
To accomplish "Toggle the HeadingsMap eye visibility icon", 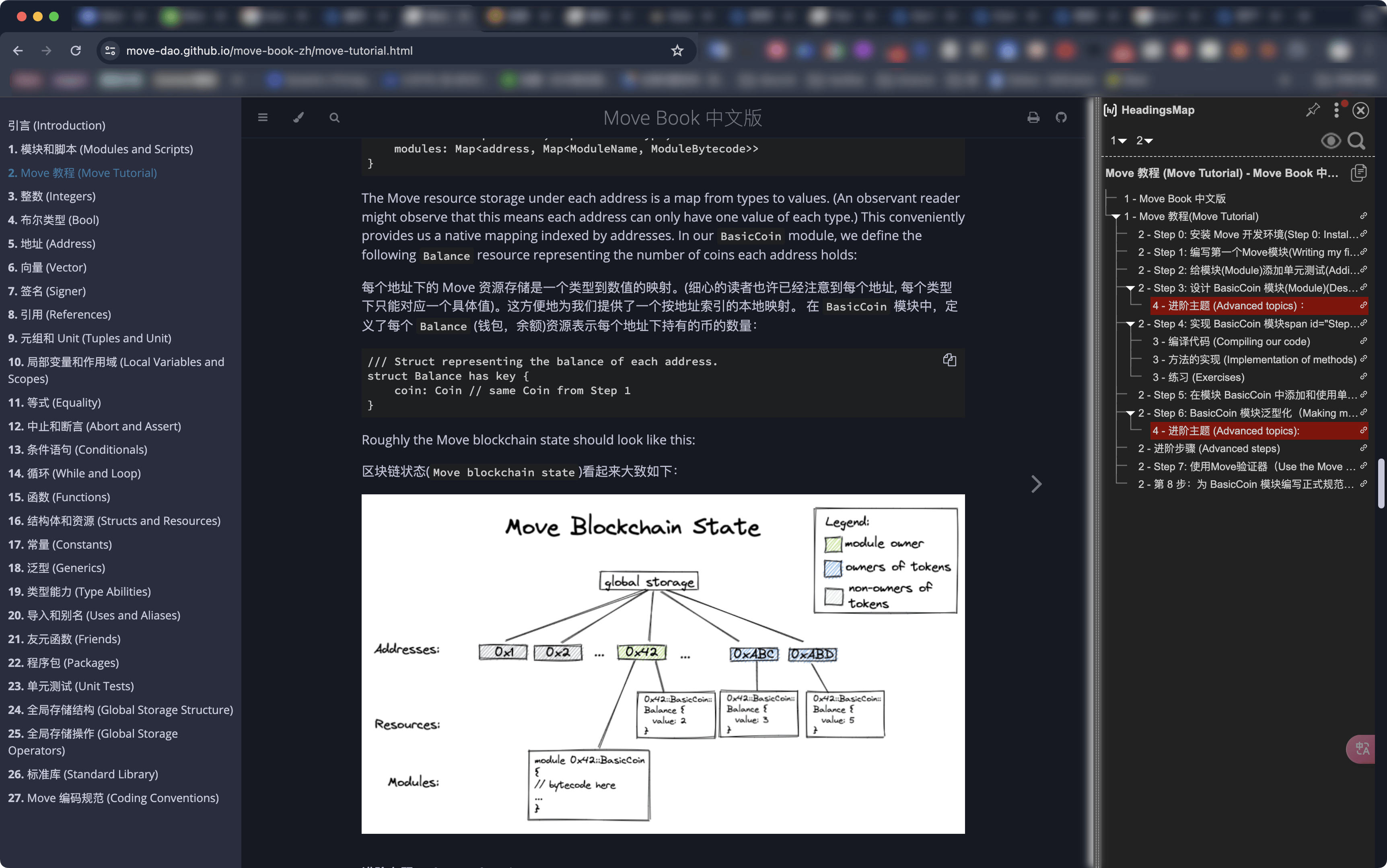I will [1331, 141].
